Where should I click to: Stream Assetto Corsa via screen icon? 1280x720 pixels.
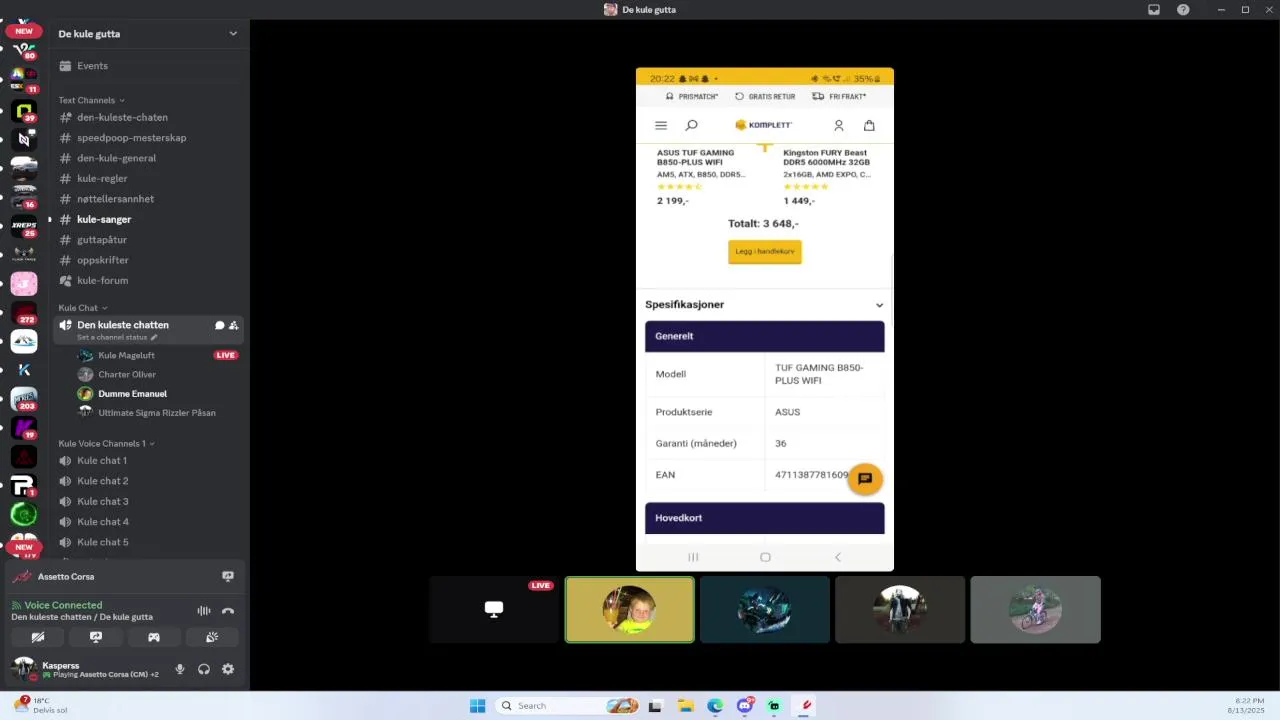point(227,577)
